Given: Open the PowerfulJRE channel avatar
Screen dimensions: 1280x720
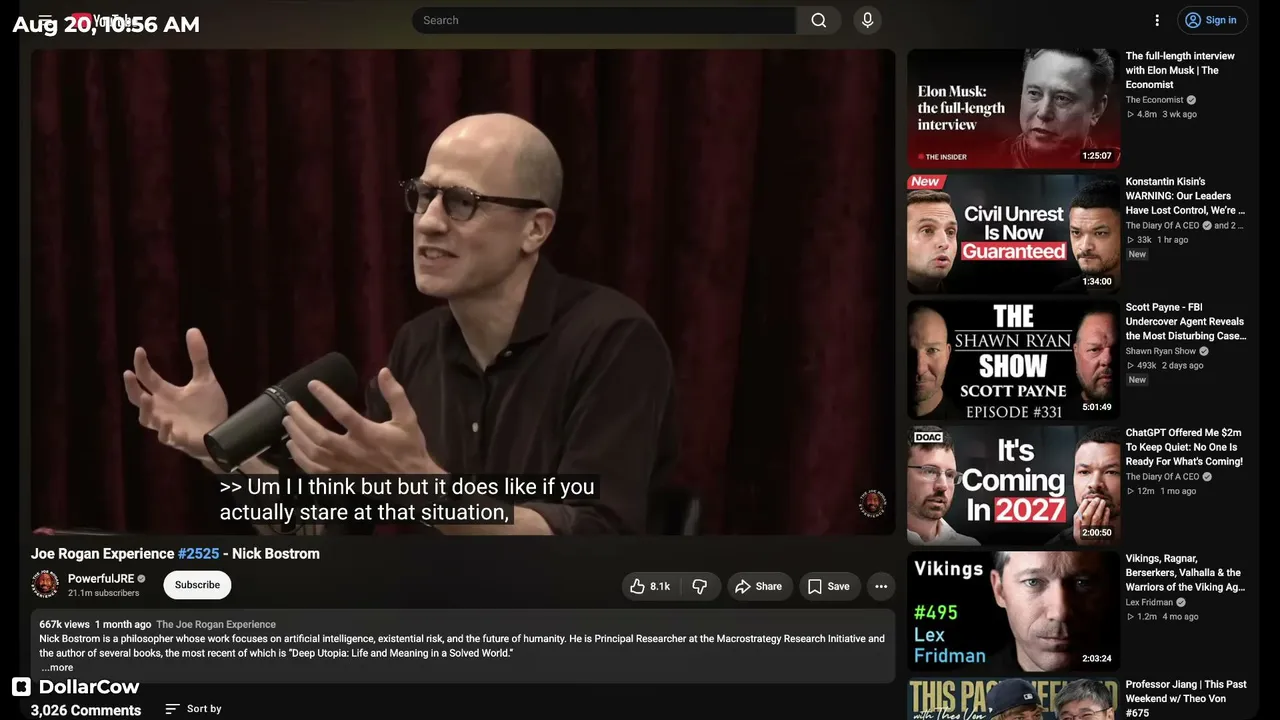Looking at the screenshot, I should [x=45, y=584].
